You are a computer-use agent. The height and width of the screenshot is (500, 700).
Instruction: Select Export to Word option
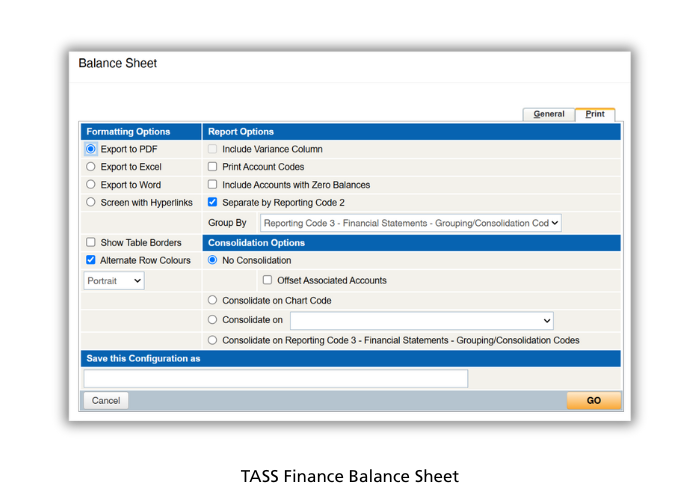tap(91, 185)
